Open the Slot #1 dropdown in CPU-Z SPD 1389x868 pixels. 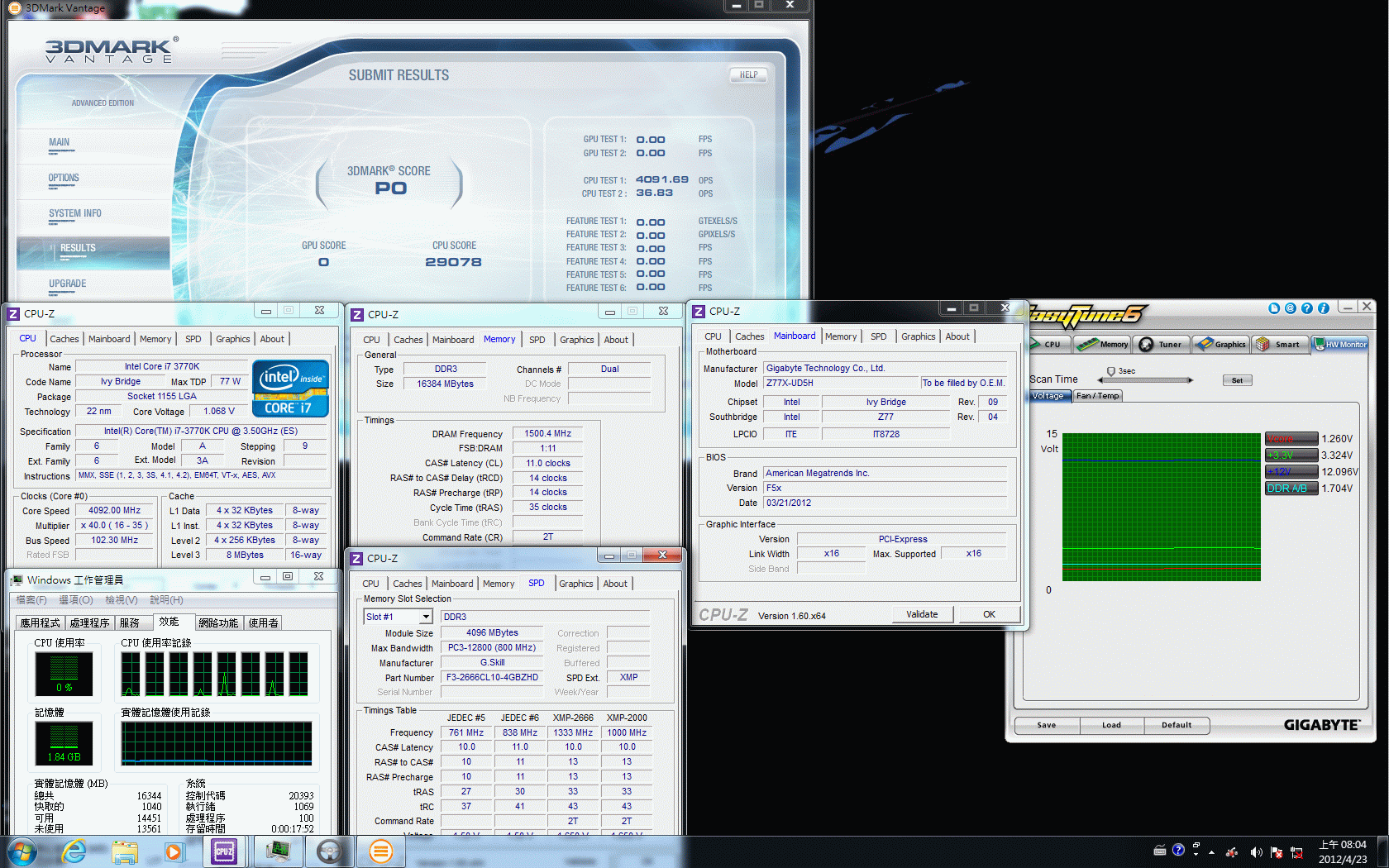(427, 617)
